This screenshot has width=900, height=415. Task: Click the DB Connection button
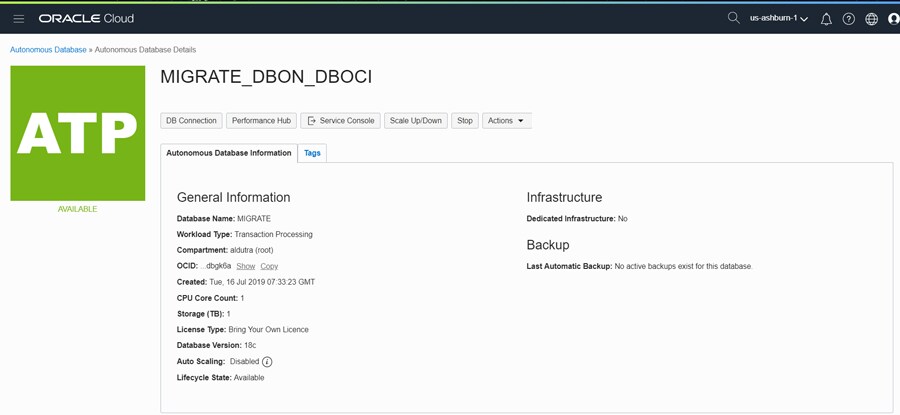point(191,121)
